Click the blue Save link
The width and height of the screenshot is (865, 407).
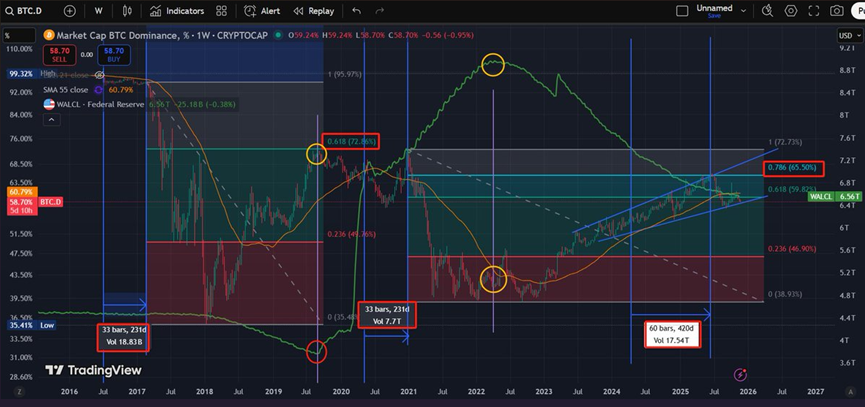[x=714, y=16]
